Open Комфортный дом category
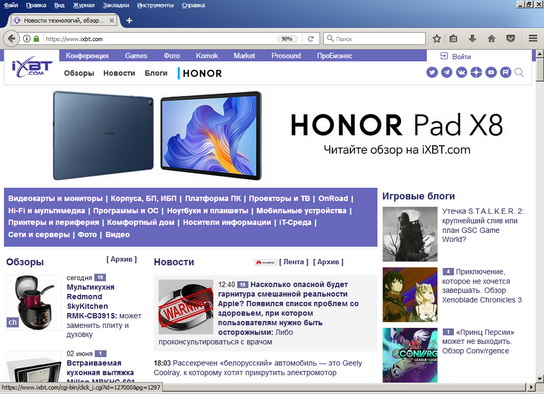Viewport: 544px width, 394px height. tap(141, 223)
